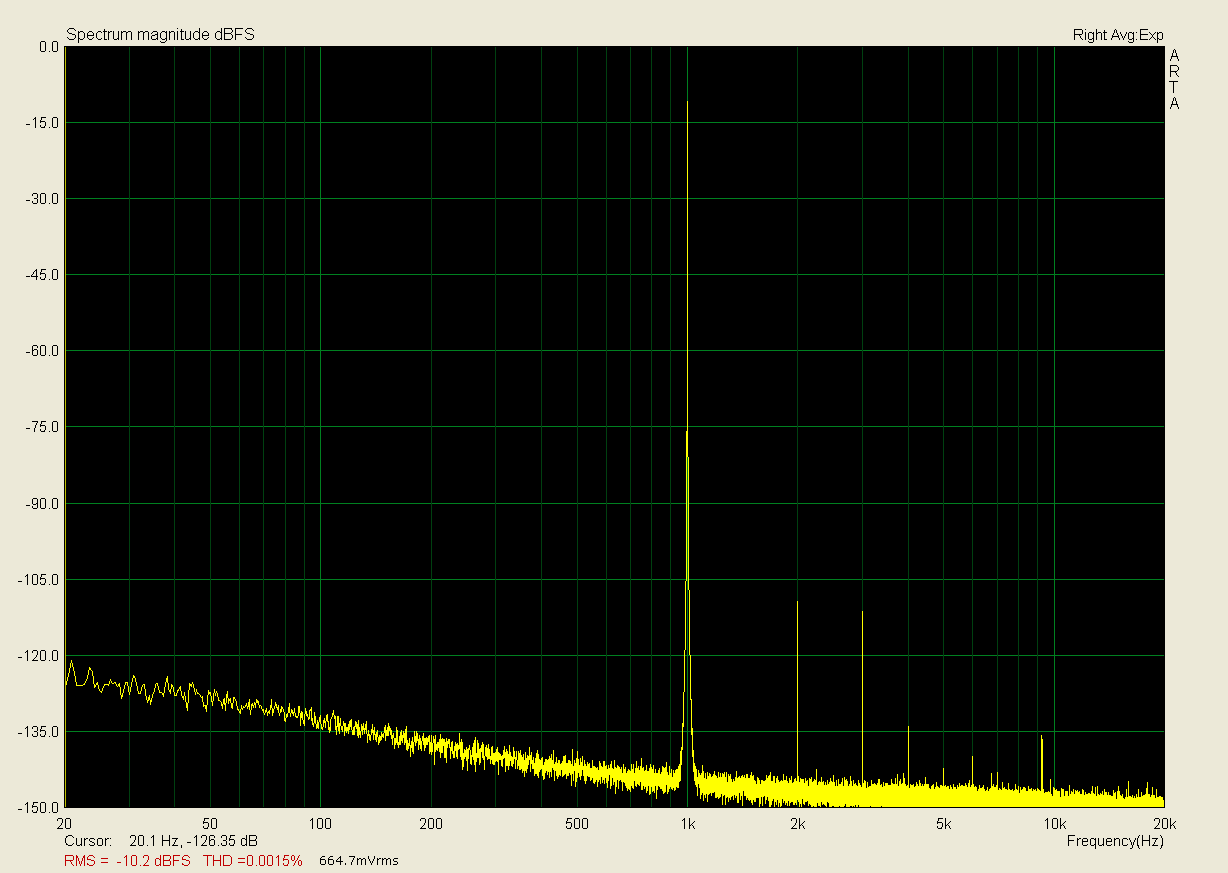Click the cursor readout '20.1 Hz, -126.35 dB'
The height and width of the screenshot is (873, 1228).
point(193,841)
